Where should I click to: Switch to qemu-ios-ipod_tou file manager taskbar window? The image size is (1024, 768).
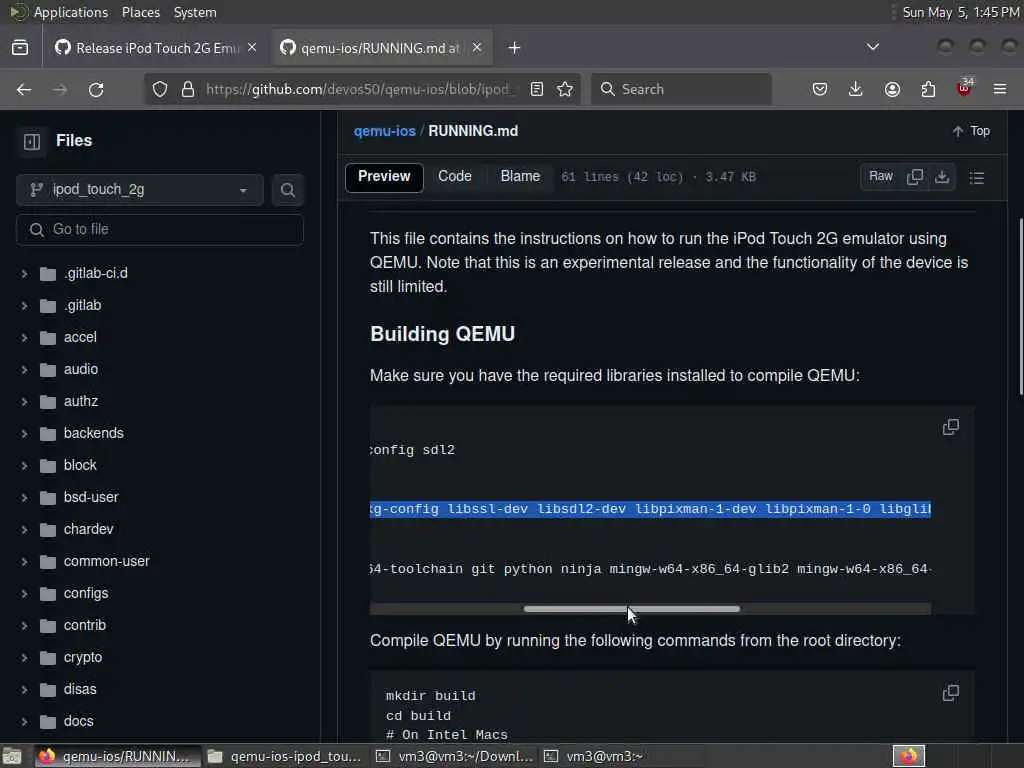click(x=285, y=756)
